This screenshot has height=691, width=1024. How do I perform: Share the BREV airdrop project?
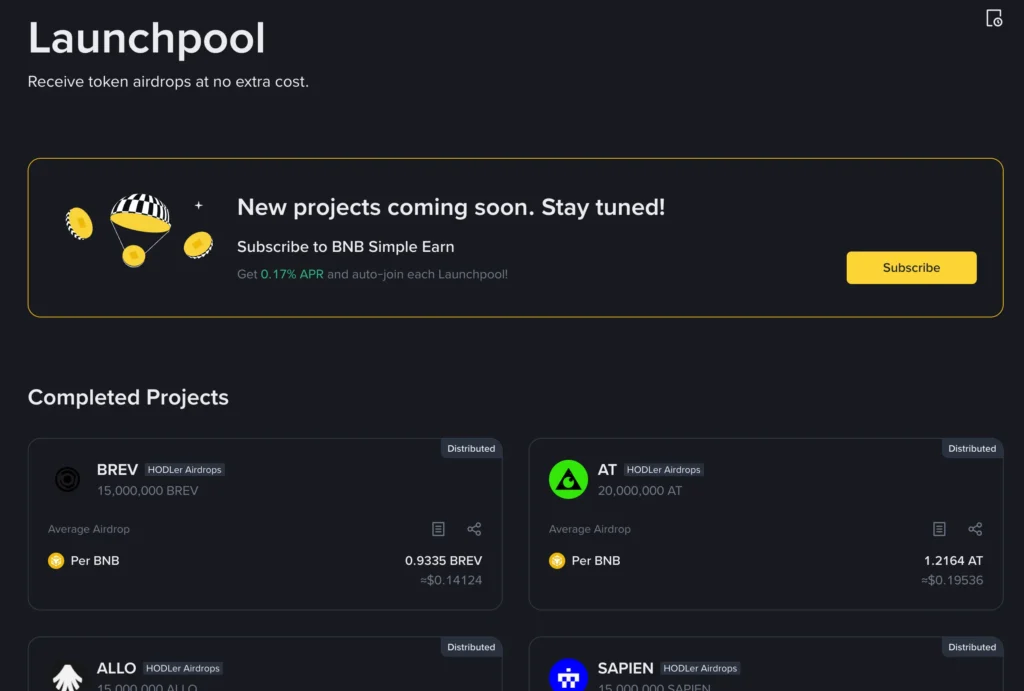click(474, 529)
